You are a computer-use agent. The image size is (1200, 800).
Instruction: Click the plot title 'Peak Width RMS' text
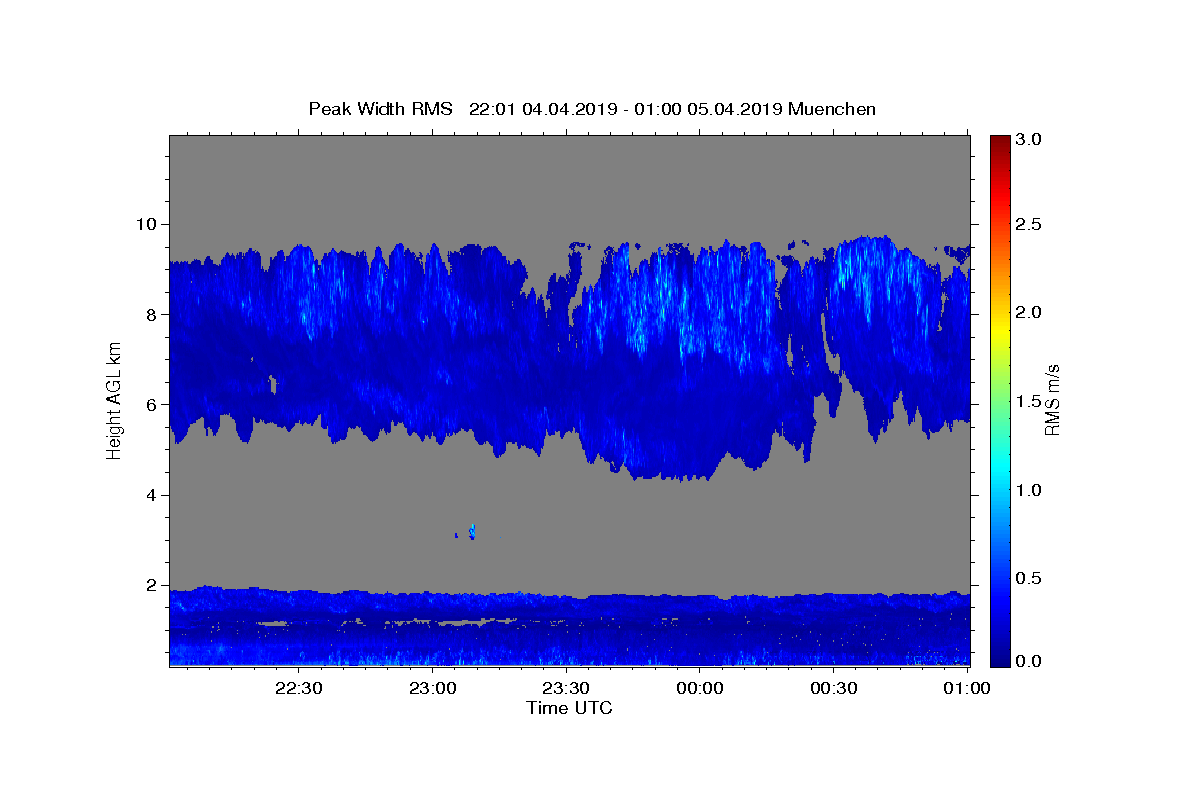click(380, 109)
